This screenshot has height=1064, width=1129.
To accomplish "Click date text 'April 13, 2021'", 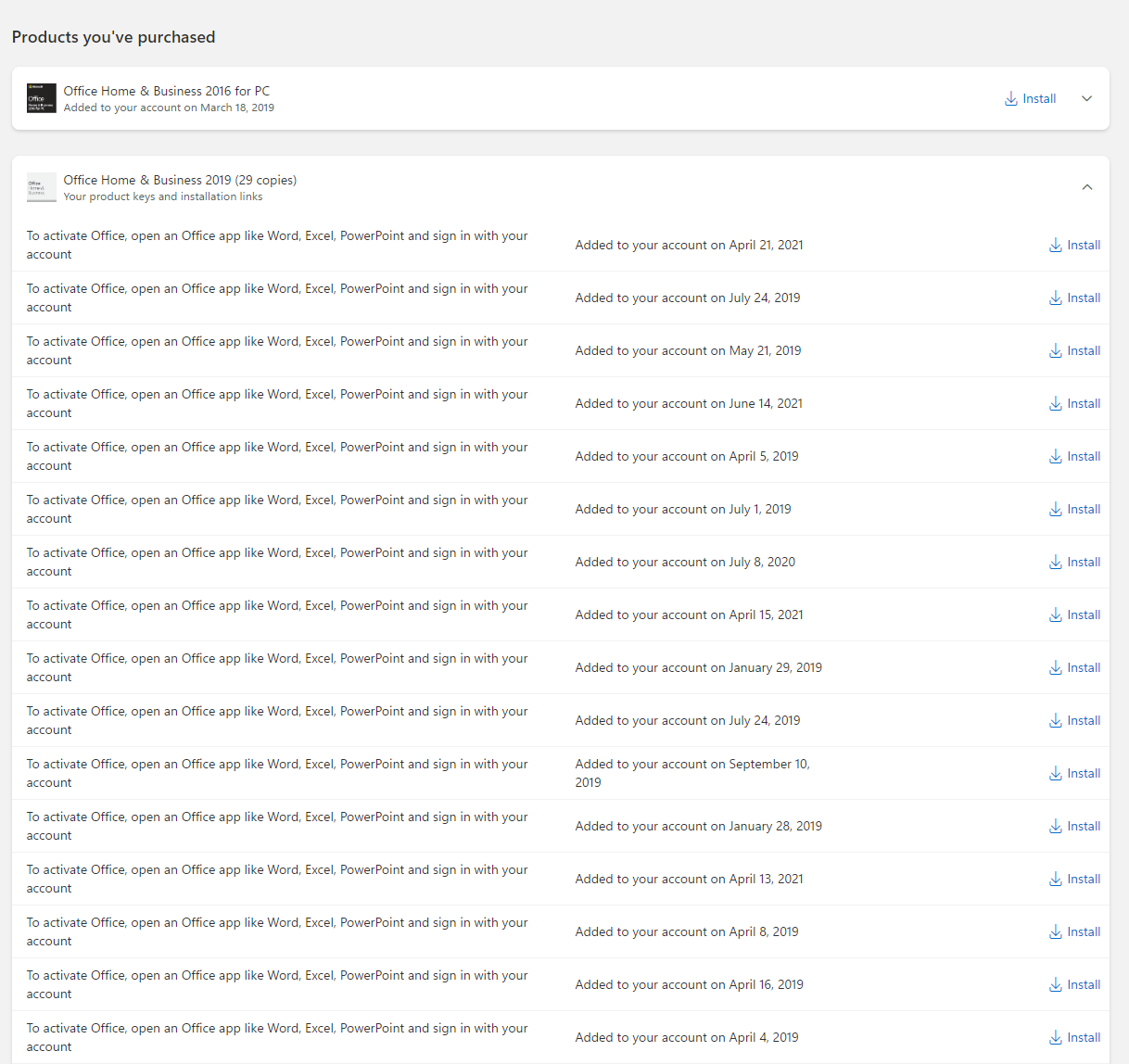I will 767,879.
